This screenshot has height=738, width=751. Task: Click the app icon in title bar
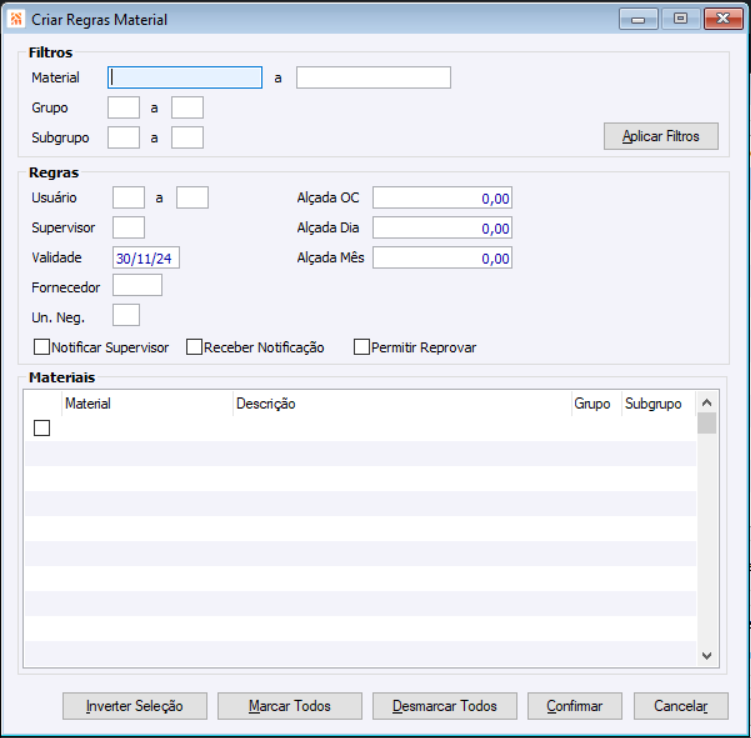coord(16,19)
